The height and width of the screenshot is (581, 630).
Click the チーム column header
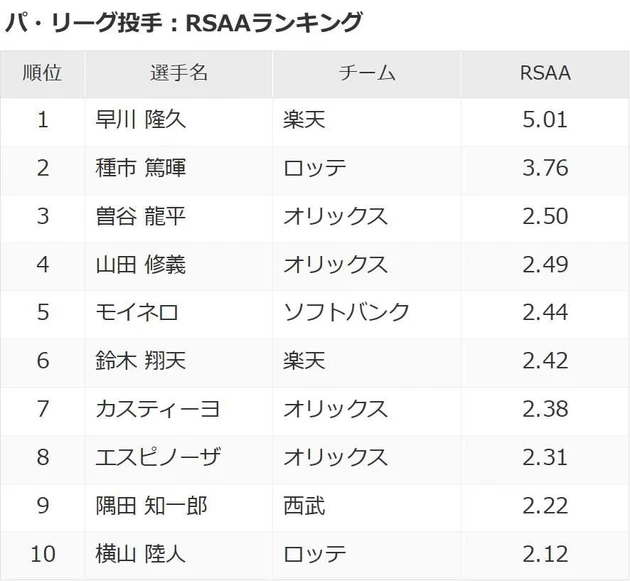pos(367,73)
